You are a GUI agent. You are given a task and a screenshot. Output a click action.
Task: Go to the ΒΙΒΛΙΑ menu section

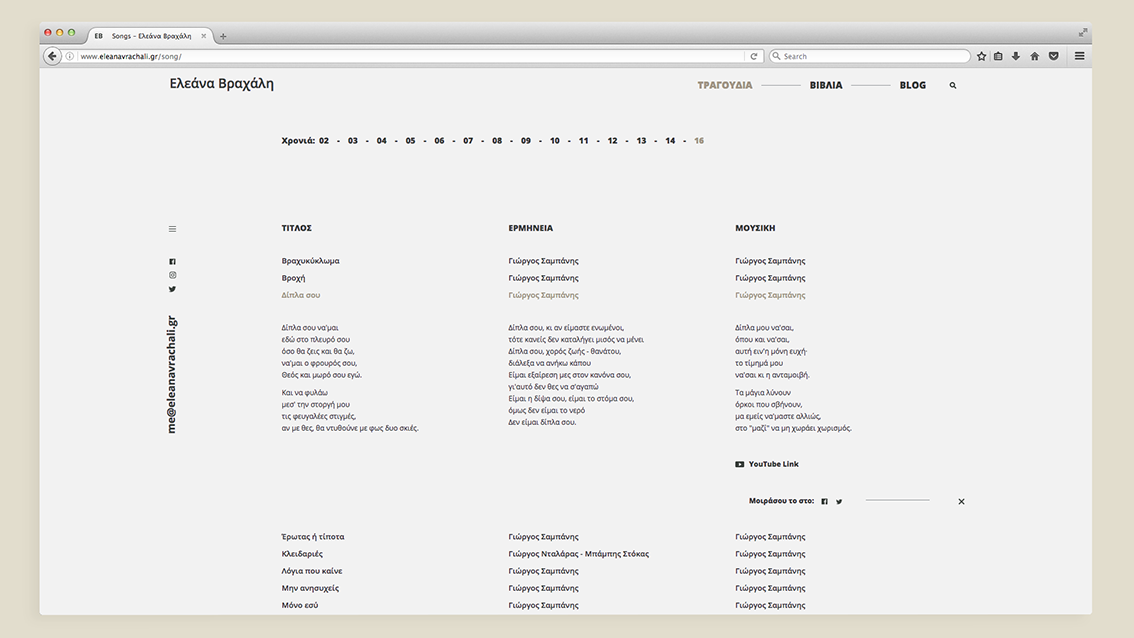coord(825,86)
